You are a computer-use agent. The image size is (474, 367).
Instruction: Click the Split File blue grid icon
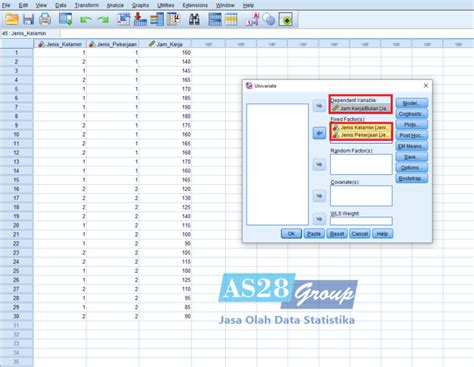(x=215, y=19)
